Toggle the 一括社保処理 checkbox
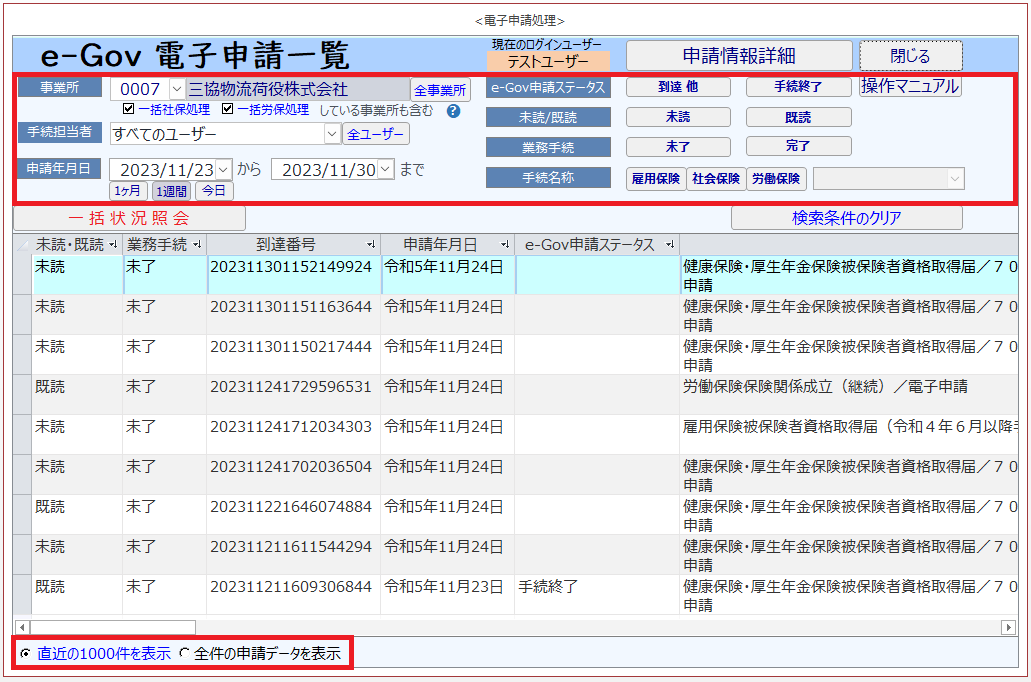The width and height of the screenshot is (1031, 682). (x=129, y=109)
